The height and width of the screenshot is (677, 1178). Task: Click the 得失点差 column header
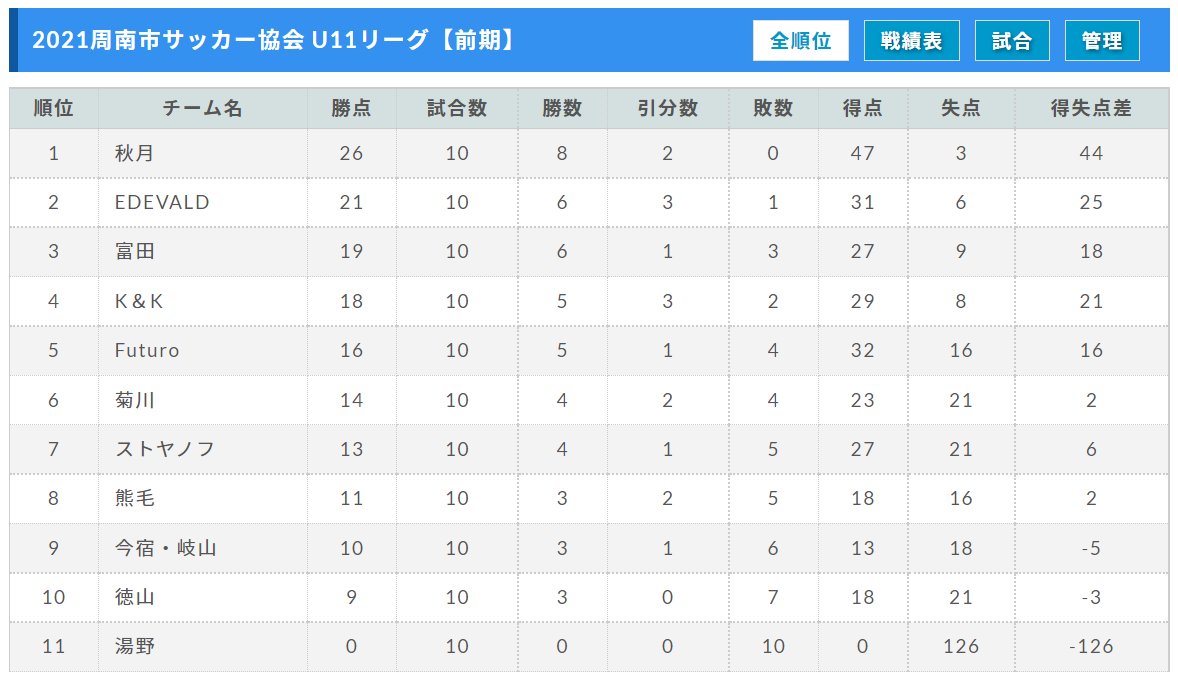(1091, 108)
